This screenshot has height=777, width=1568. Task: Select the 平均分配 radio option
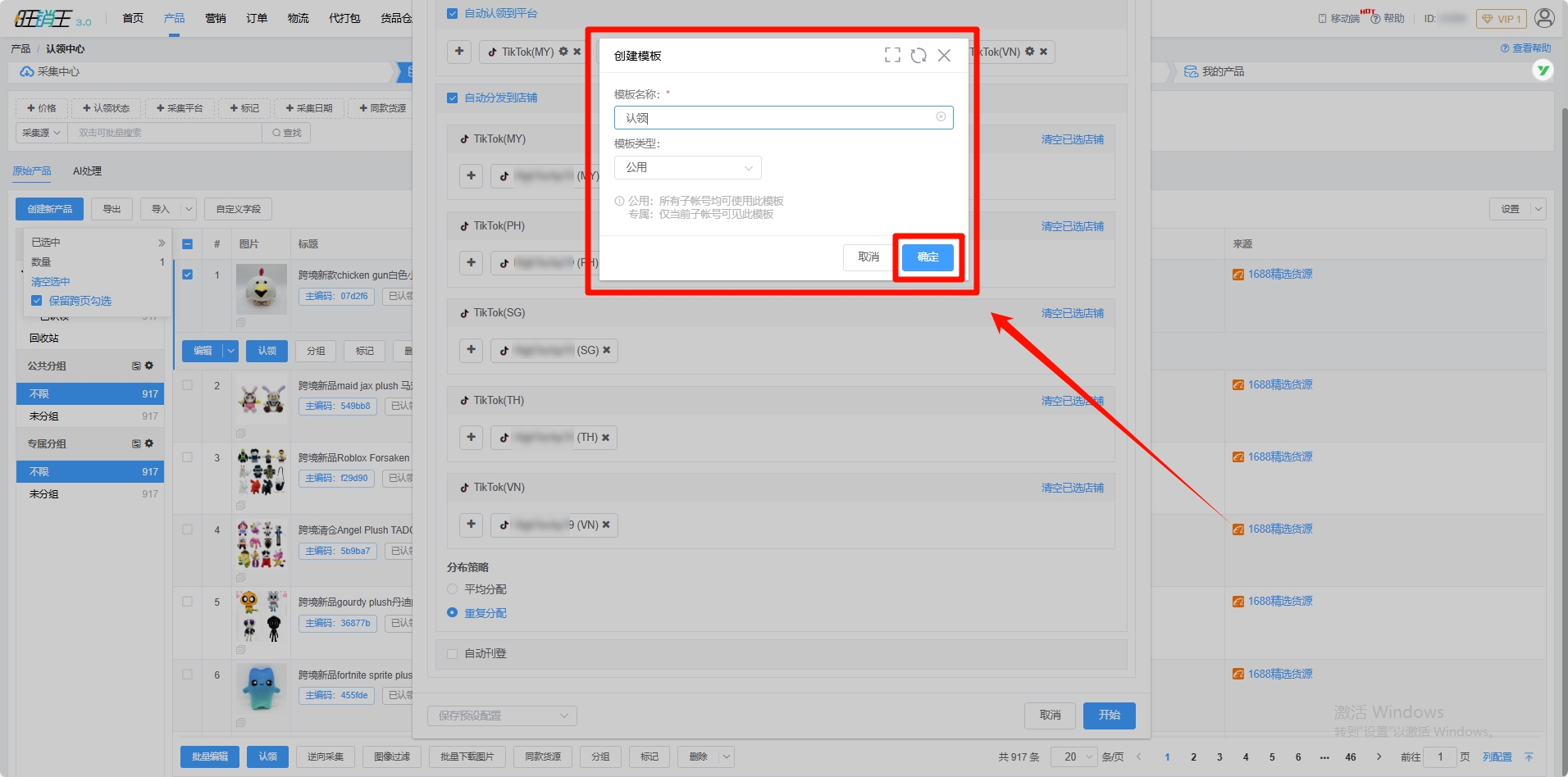453,589
